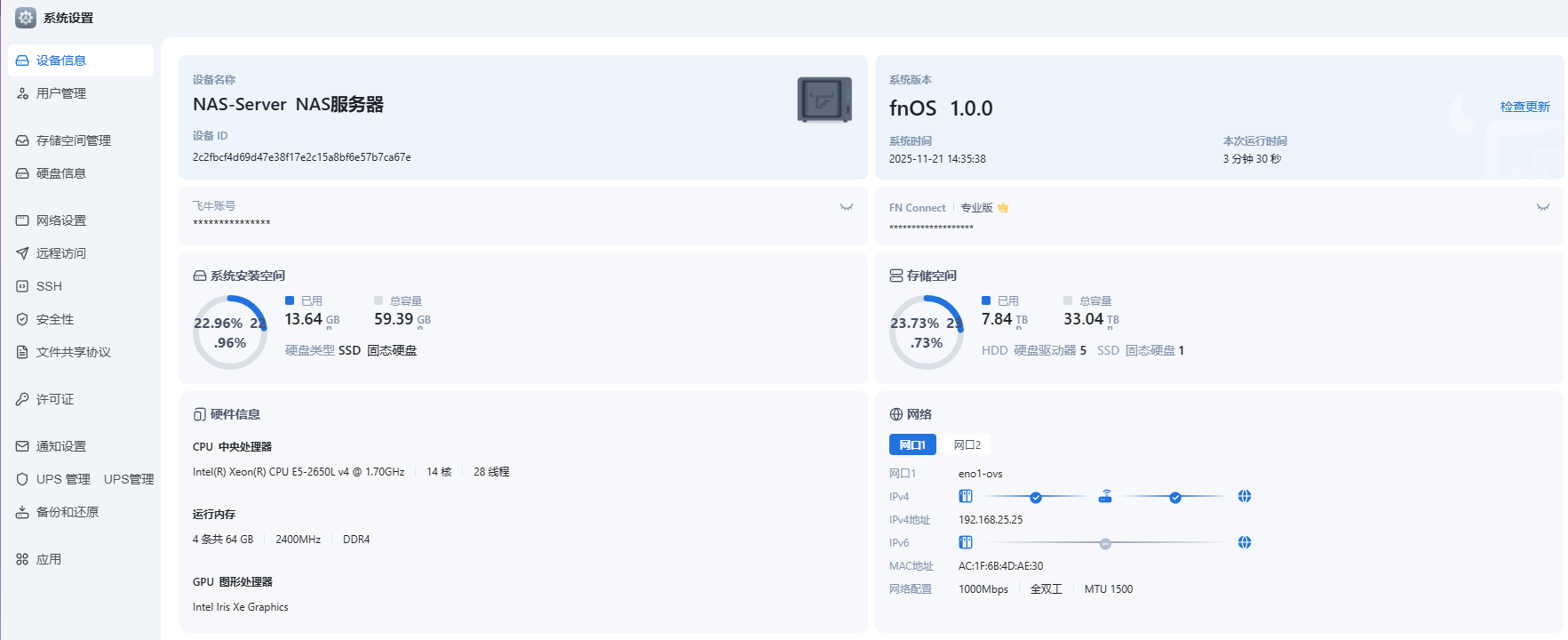Image resolution: width=1568 pixels, height=640 pixels.
Task: Click the NAS device thumbnail image
Action: click(824, 100)
